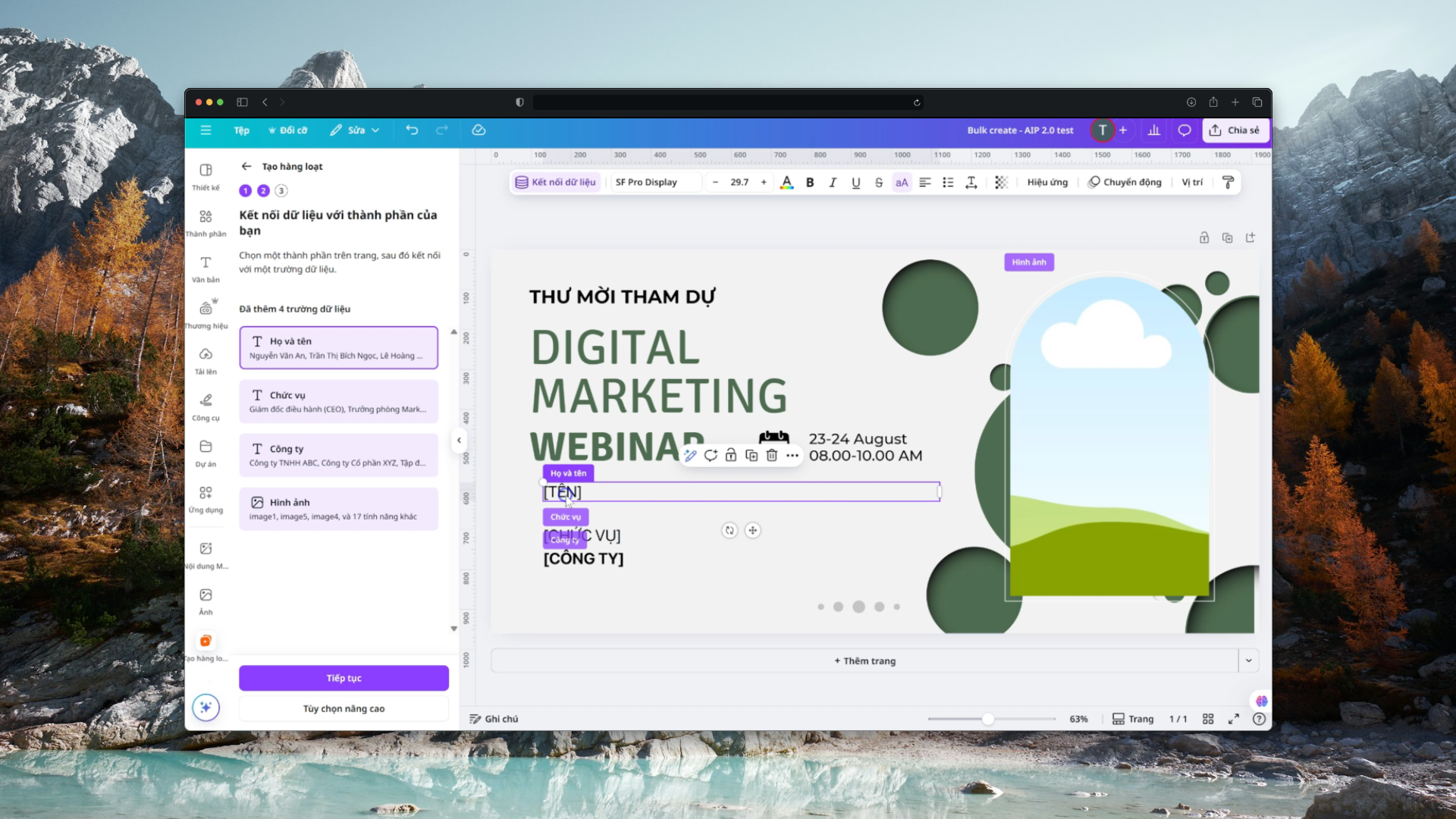Viewport: 1456px width, 819px height.
Task: Click the zoom level slider handle
Action: [x=987, y=719]
